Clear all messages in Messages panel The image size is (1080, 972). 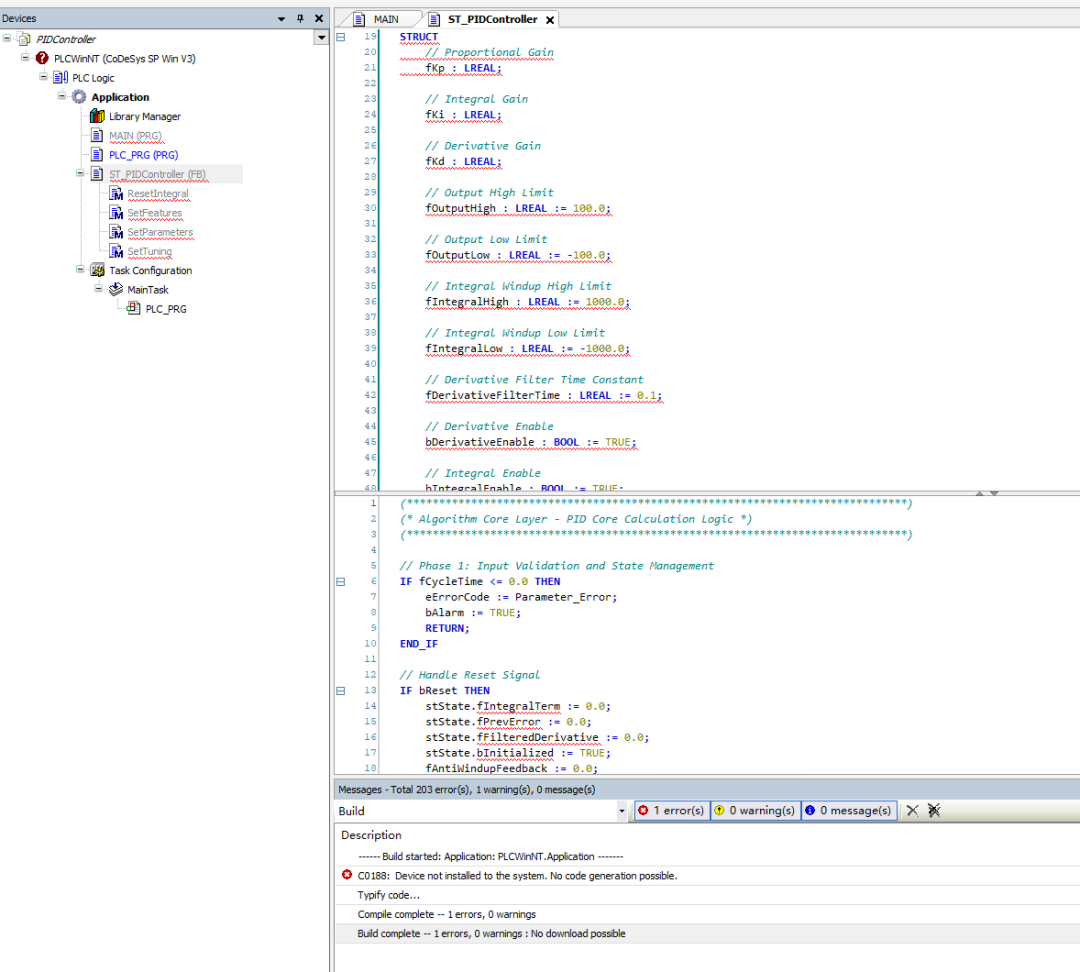tap(934, 811)
